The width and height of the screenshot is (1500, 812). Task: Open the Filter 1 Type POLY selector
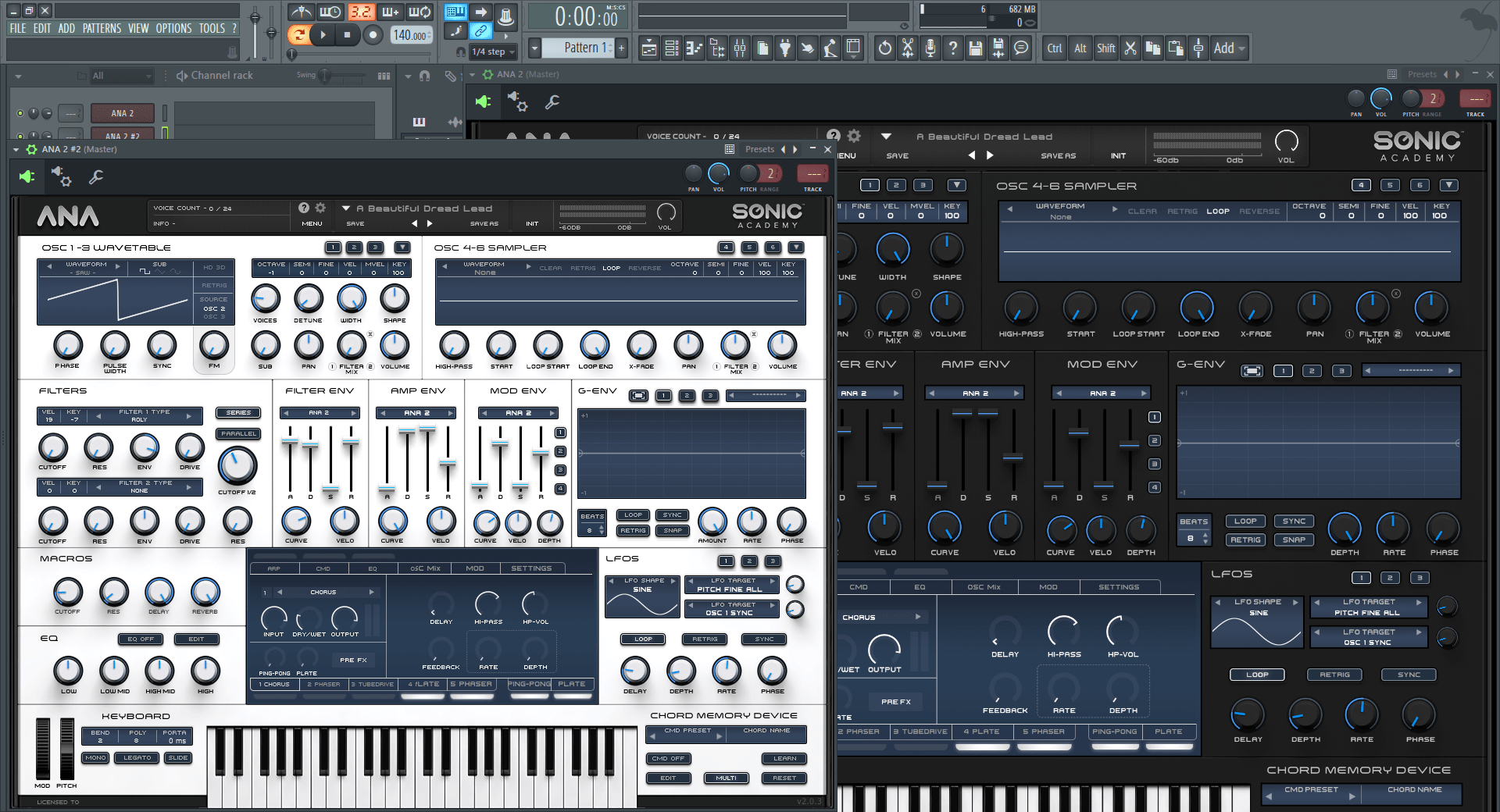click(x=145, y=415)
